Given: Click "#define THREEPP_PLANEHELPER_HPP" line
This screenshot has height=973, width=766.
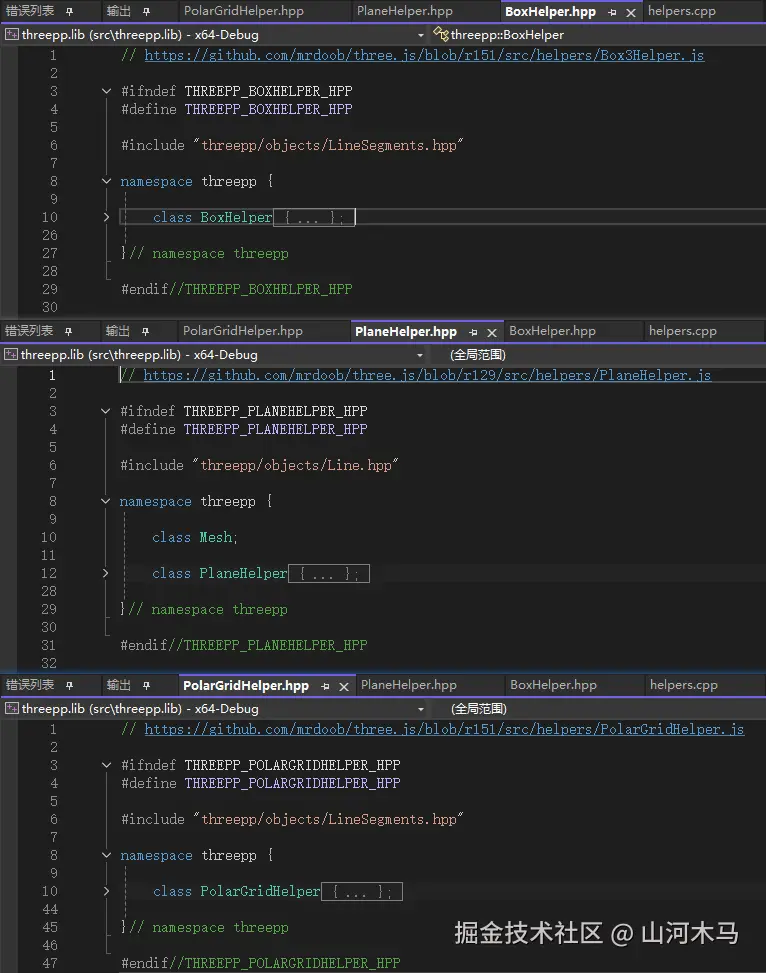Looking at the screenshot, I should tap(243, 429).
